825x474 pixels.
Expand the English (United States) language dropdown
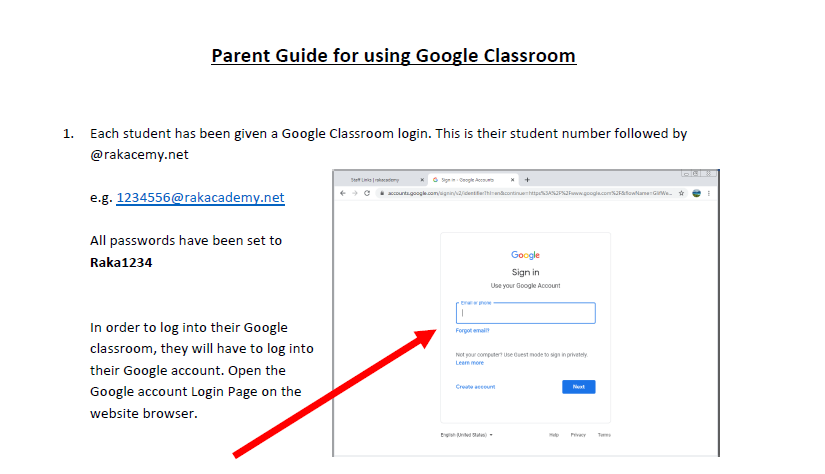467,435
